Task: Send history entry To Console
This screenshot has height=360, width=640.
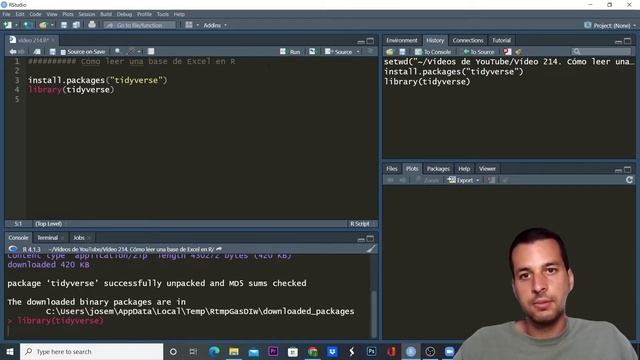Action: [x=433, y=52]
